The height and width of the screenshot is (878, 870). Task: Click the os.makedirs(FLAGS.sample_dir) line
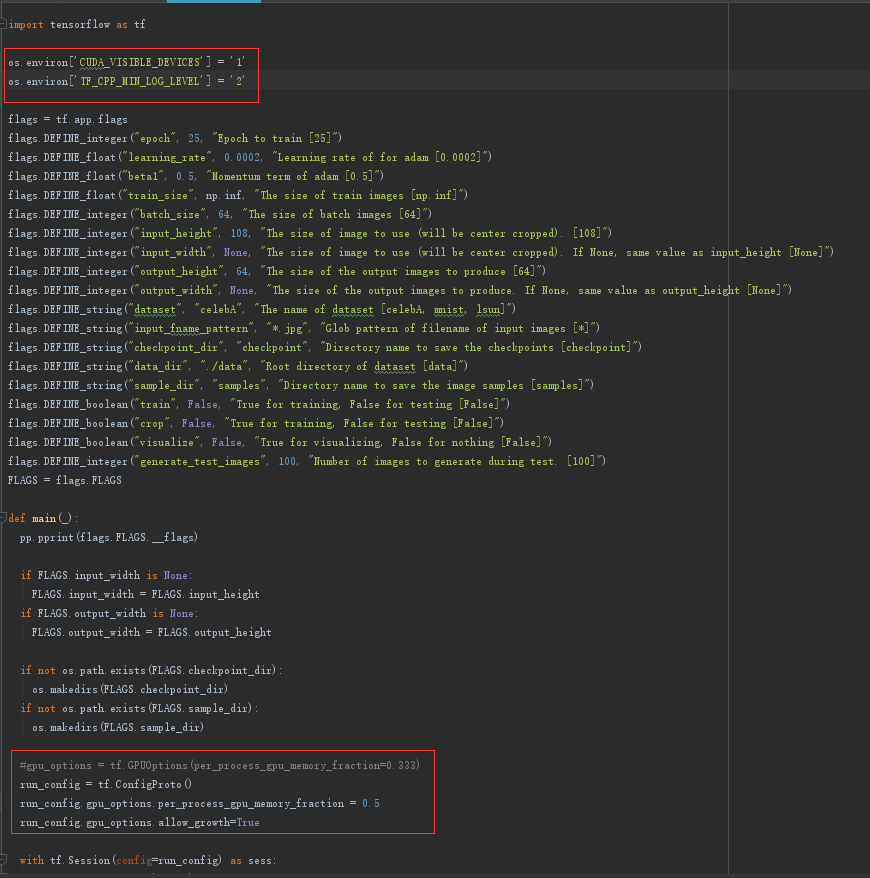tap(118, 728)
